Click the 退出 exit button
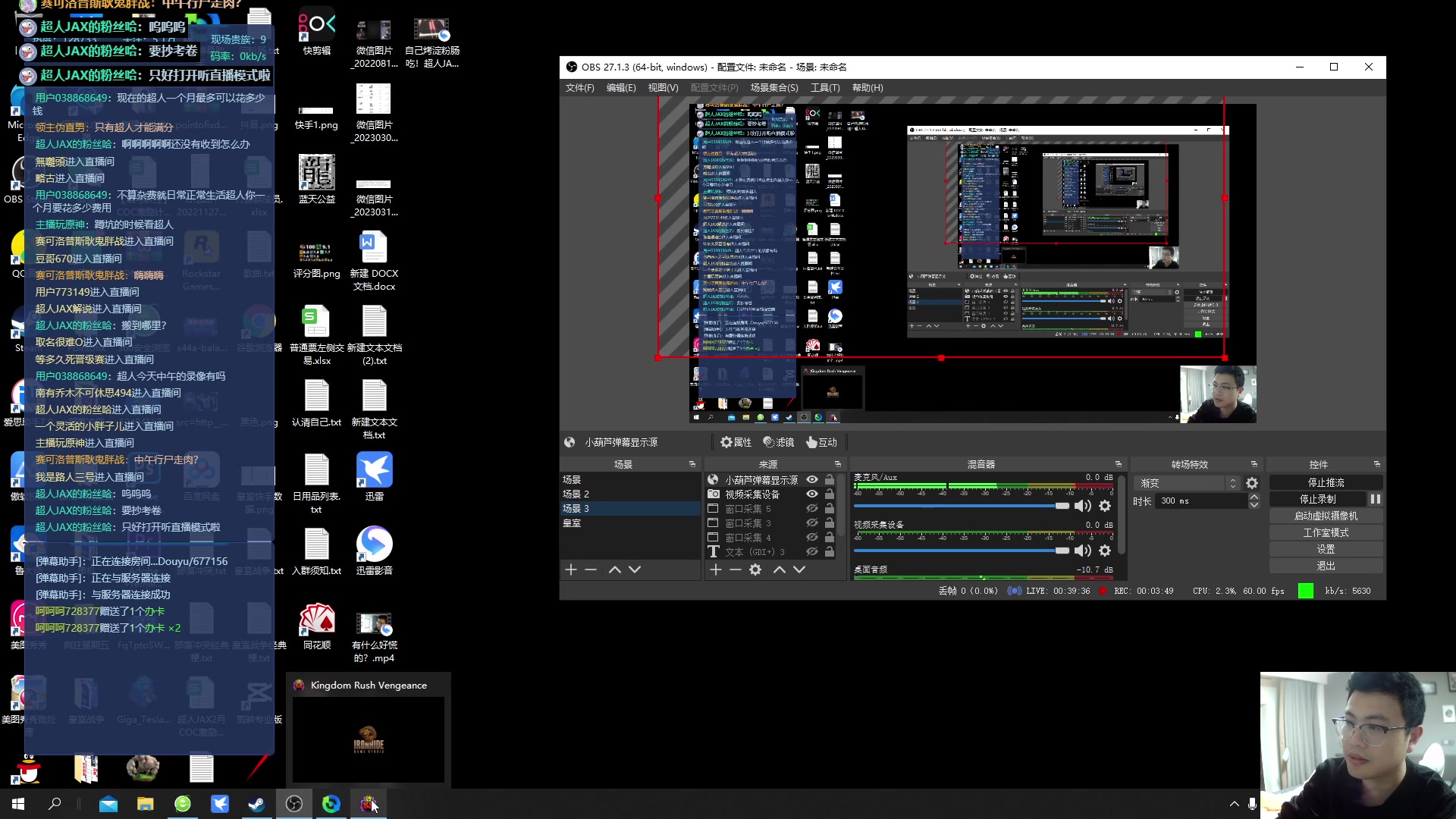This screenshot has width=1456, height=819. pos(1326,566)
